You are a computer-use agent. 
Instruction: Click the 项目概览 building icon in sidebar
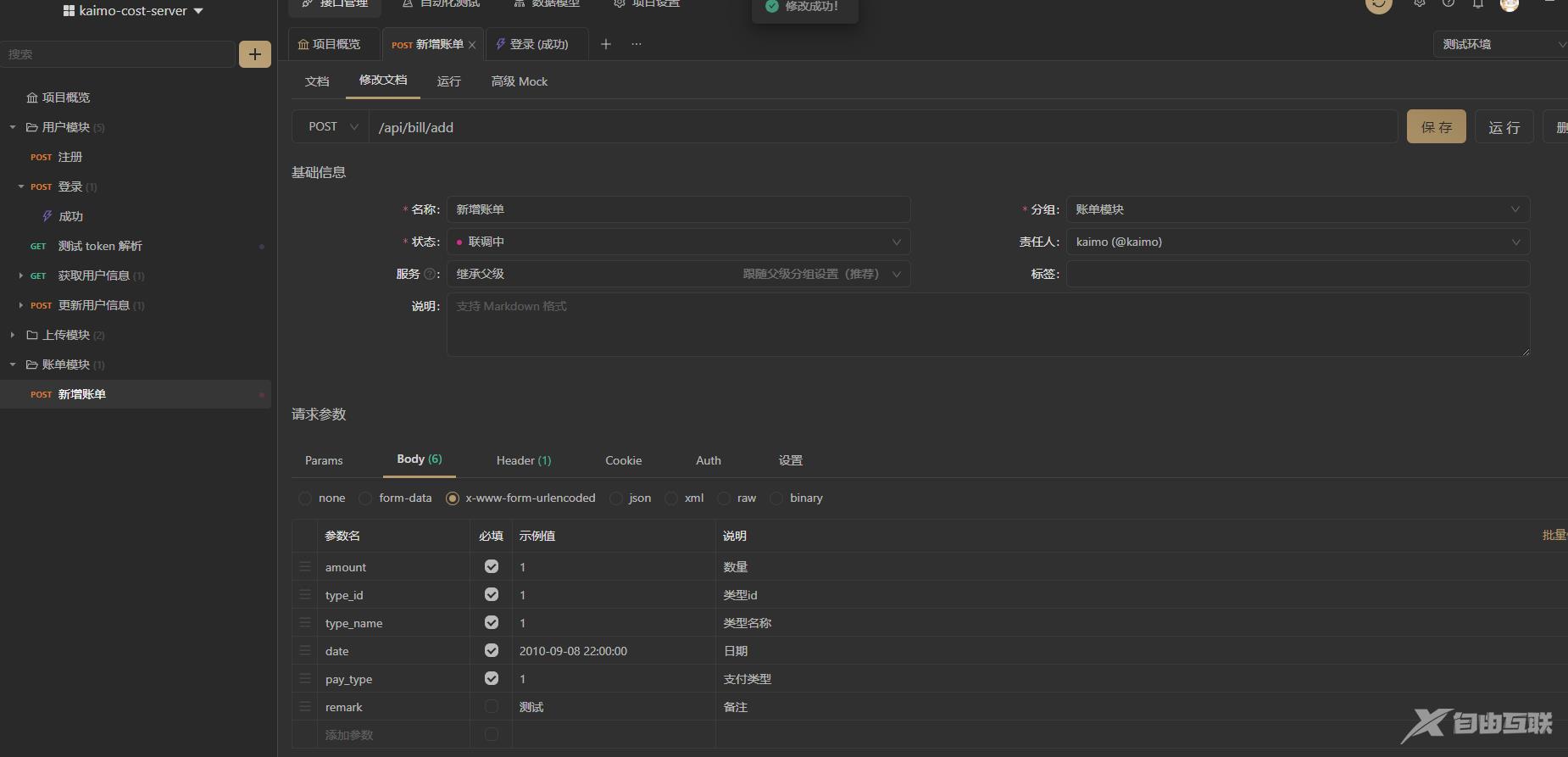(x=31, y=97)
